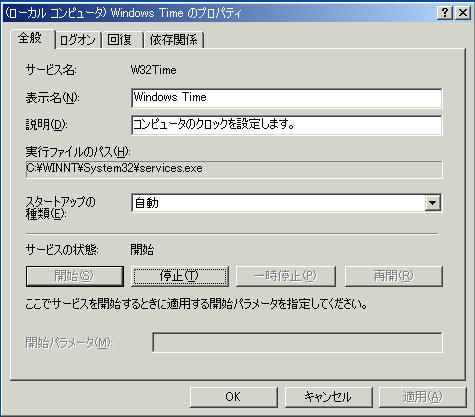Image resolution: width=475 pixels, height=417 pixels.
Task: Click the 再開(R) resume button
Action: (x=394, y=276)
